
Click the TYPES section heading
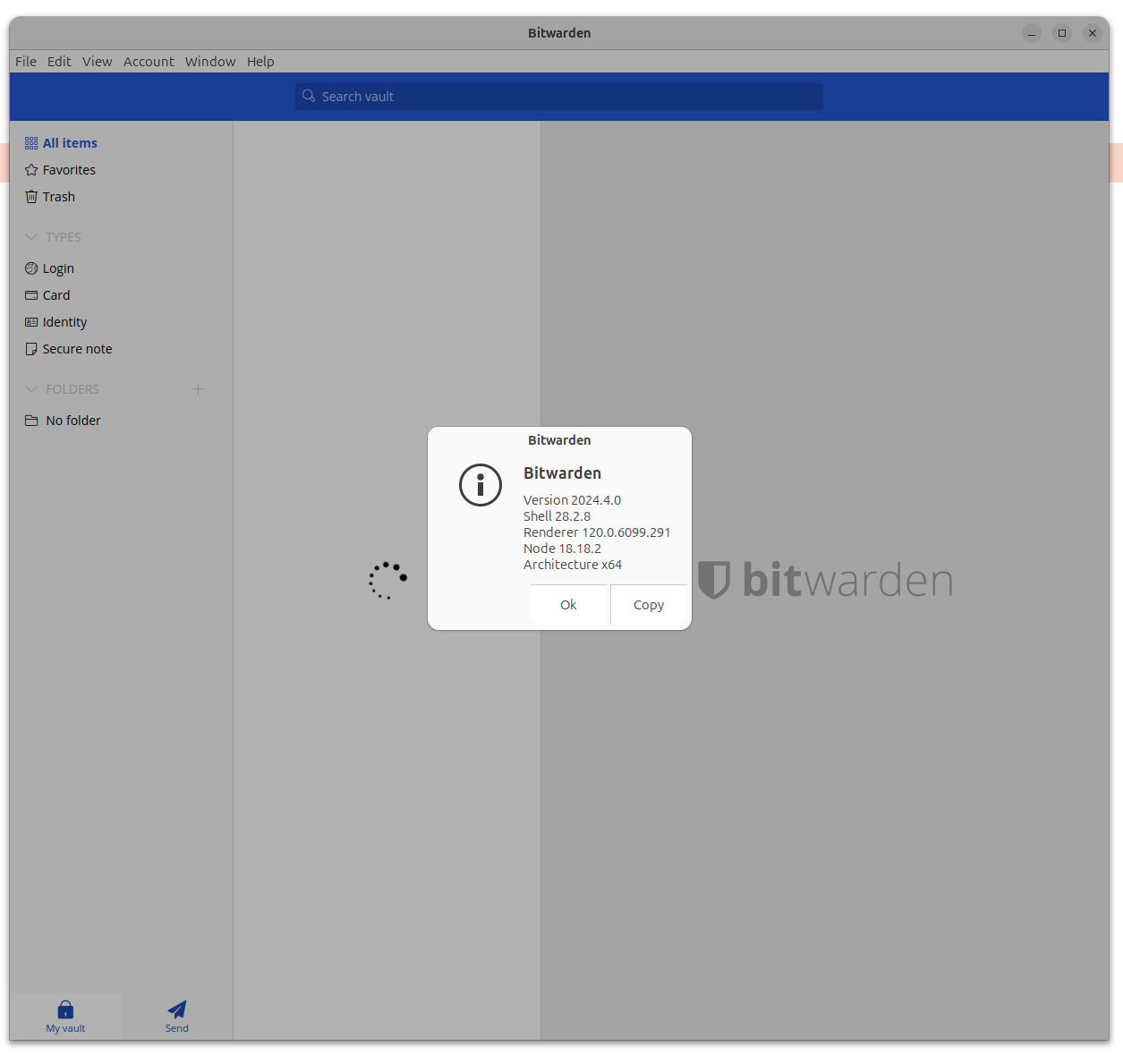64,237
